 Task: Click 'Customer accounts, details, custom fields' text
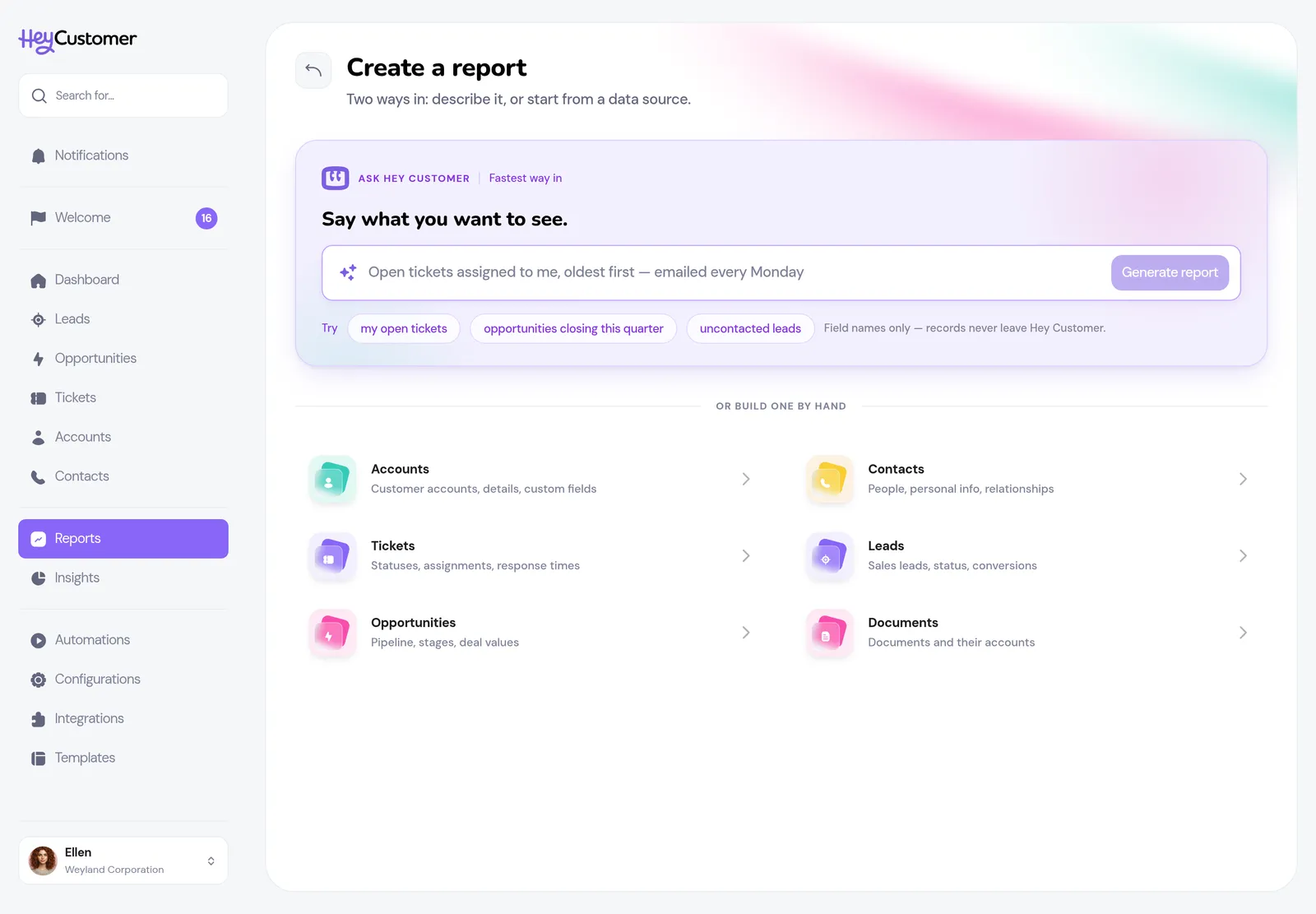pyautogui.click(x=484, y=489)
